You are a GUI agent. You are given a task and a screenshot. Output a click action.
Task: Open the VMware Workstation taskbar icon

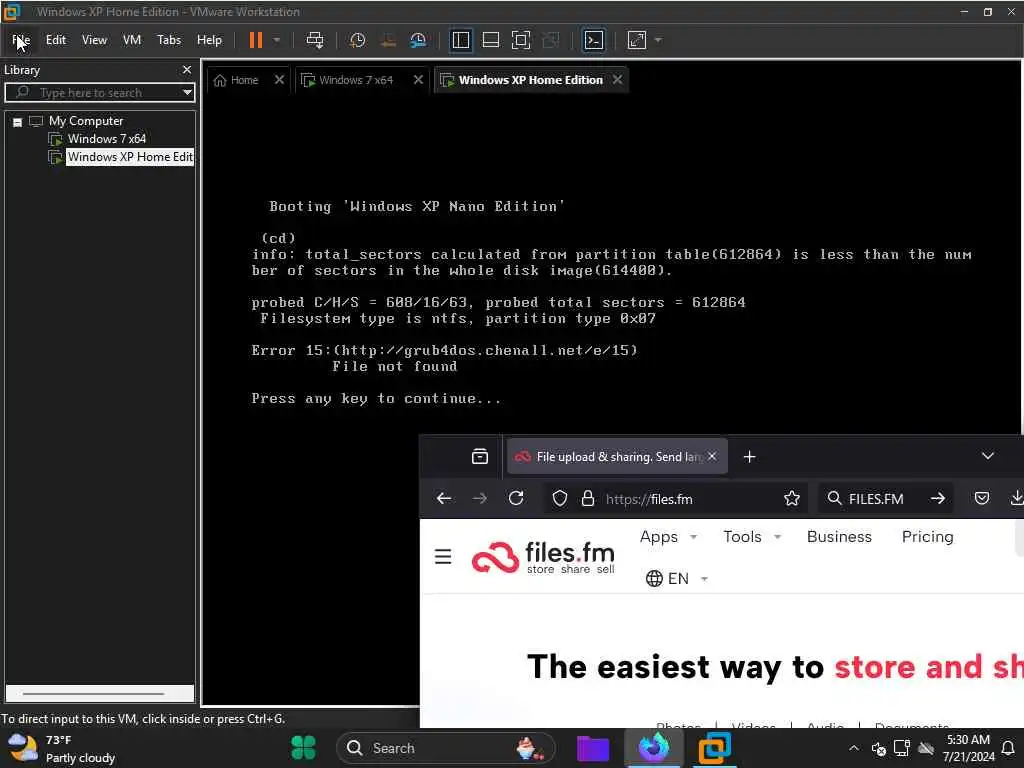(714, 748)
